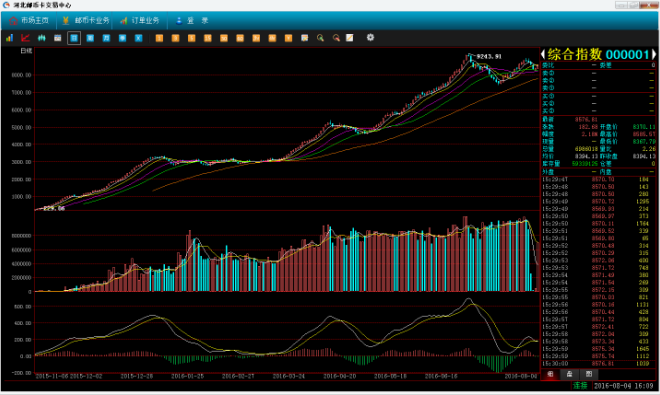Screen dimensions: 660x395
Task: Click the 30-minute orange period button
Action: click(224, 38)
